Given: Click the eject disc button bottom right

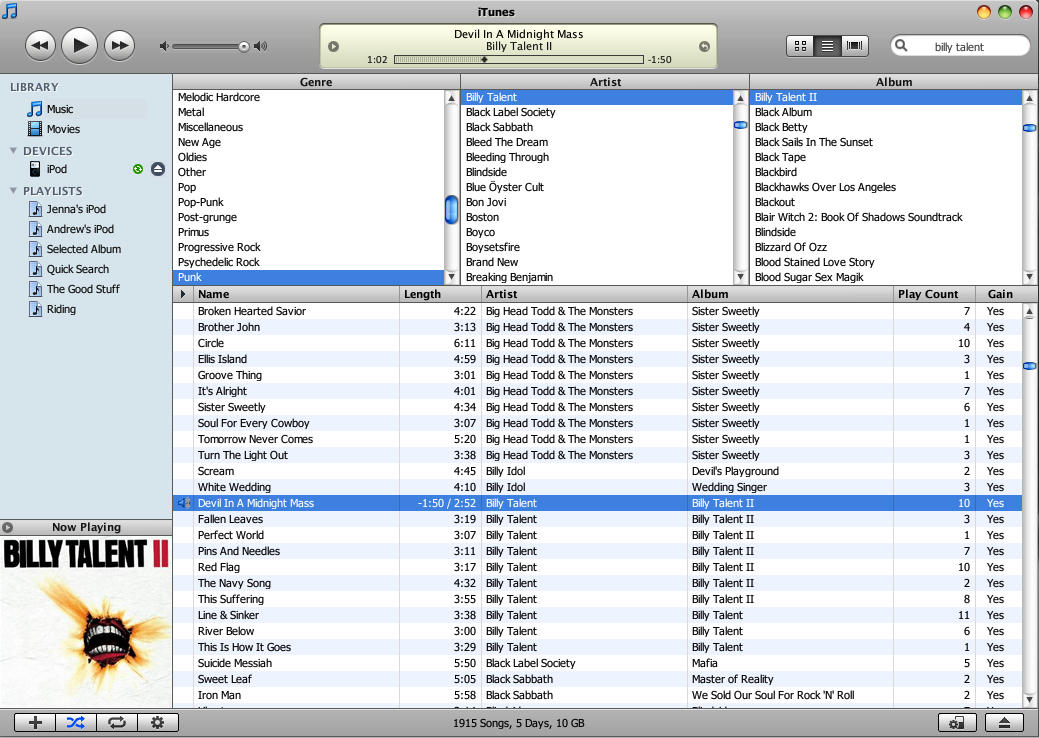Looking at the screenshot, I should (1005, 723).
